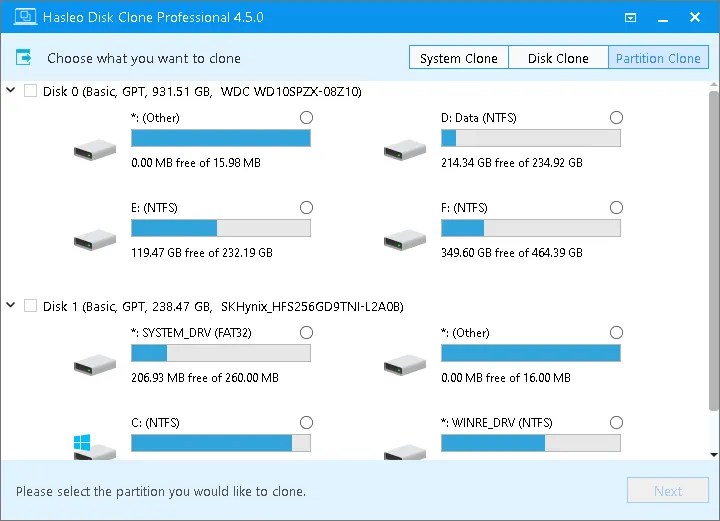Click "0.00 MB free of 15.98 MB" text
This screenshot has height=521, width=720.
tap(196, 162)
